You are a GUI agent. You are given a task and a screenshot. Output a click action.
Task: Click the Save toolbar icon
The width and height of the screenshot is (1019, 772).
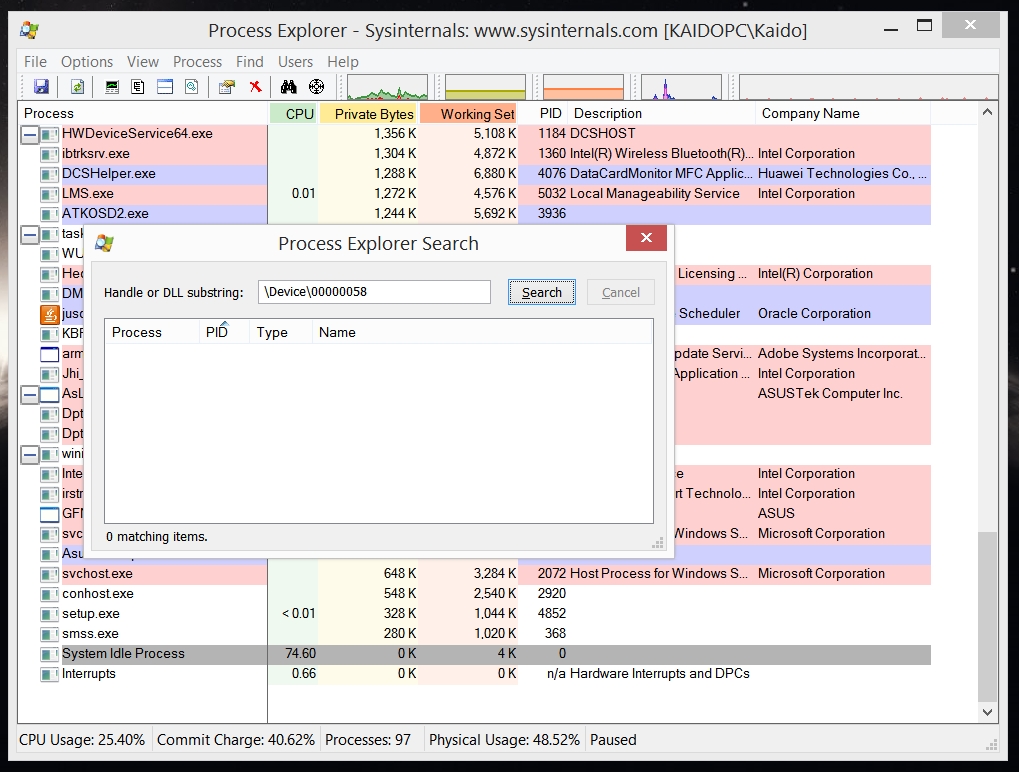tap(42, 86)
